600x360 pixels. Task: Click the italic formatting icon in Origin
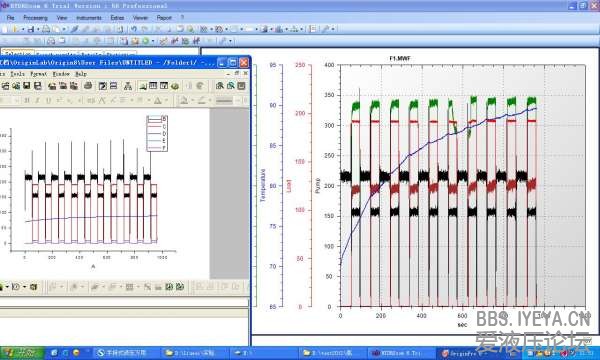coord(37,101)
